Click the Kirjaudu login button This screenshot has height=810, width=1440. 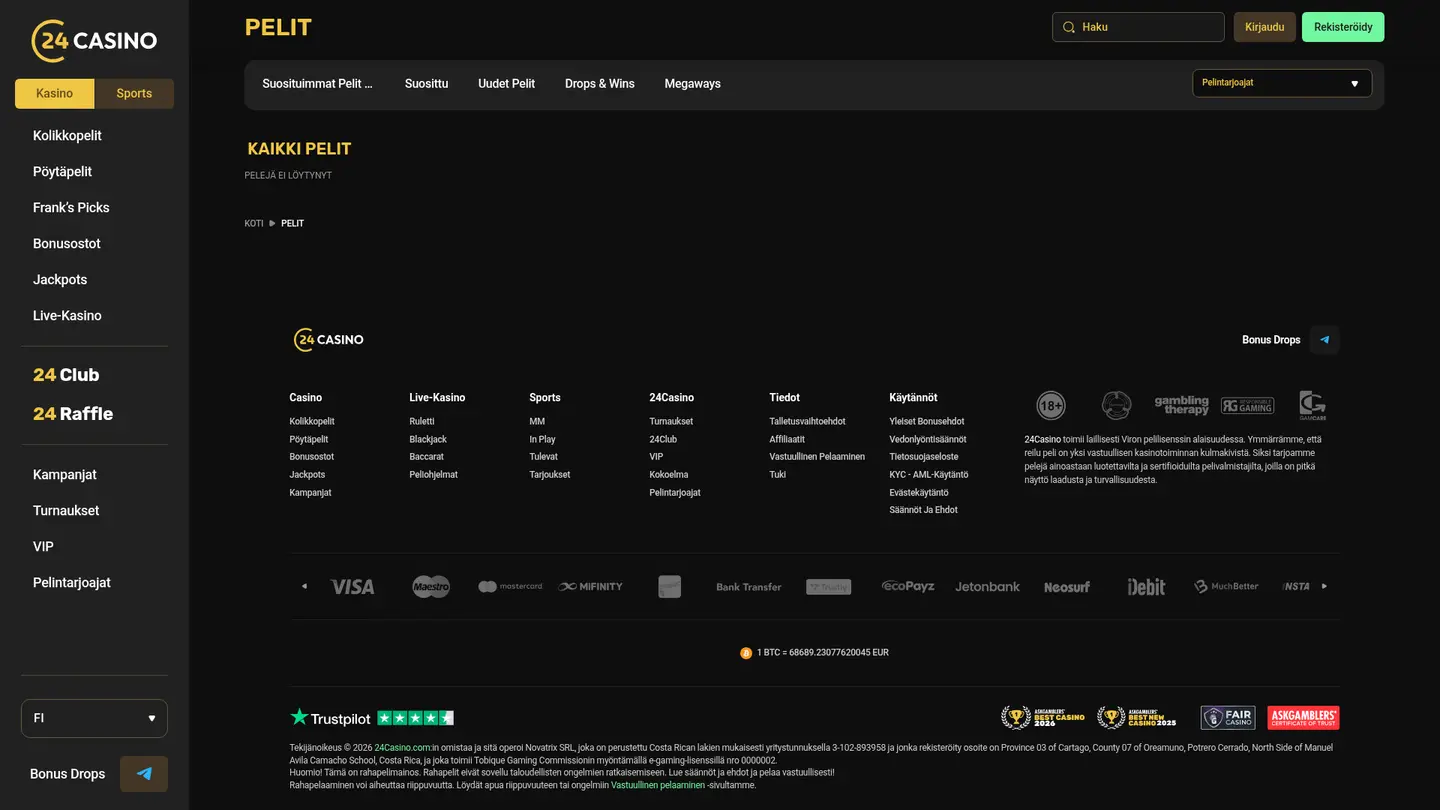point(1265,27)
